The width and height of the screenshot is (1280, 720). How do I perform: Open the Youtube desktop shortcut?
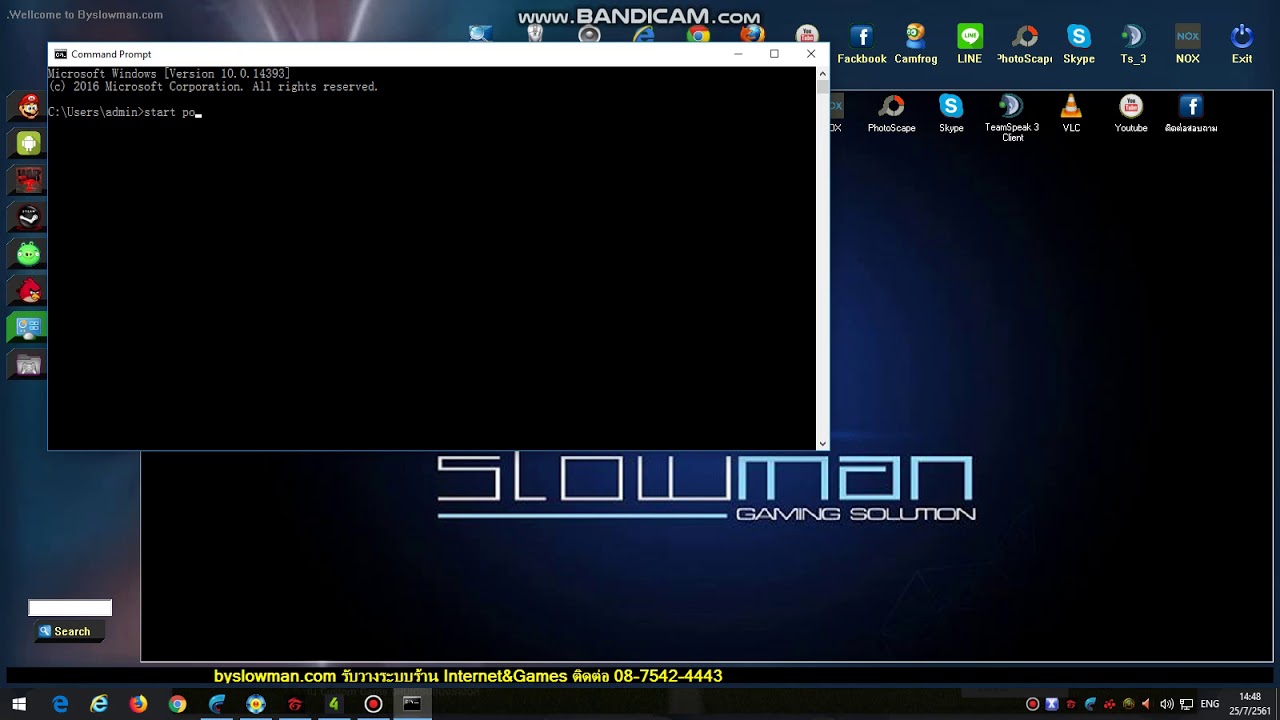[1131, 114]
